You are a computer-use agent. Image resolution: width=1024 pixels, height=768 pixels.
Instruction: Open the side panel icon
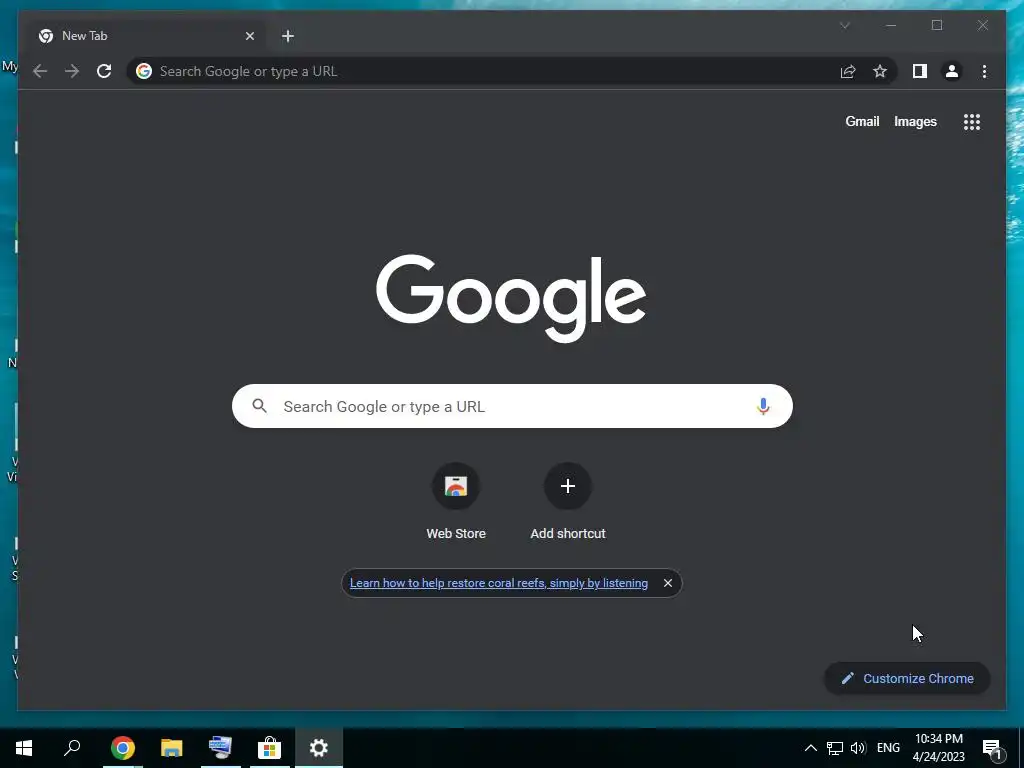tap(920, 71)
